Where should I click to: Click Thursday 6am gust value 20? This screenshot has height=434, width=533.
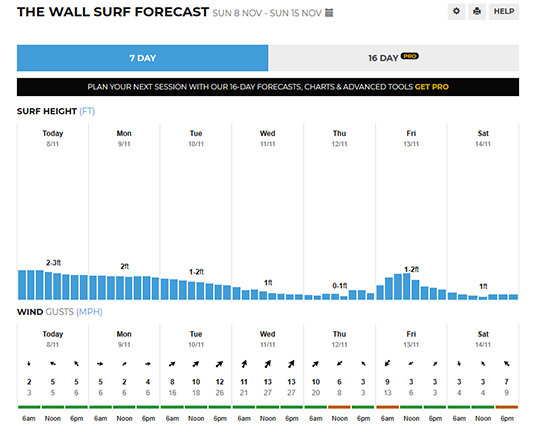pyautogui.click(x=316, y=393)
